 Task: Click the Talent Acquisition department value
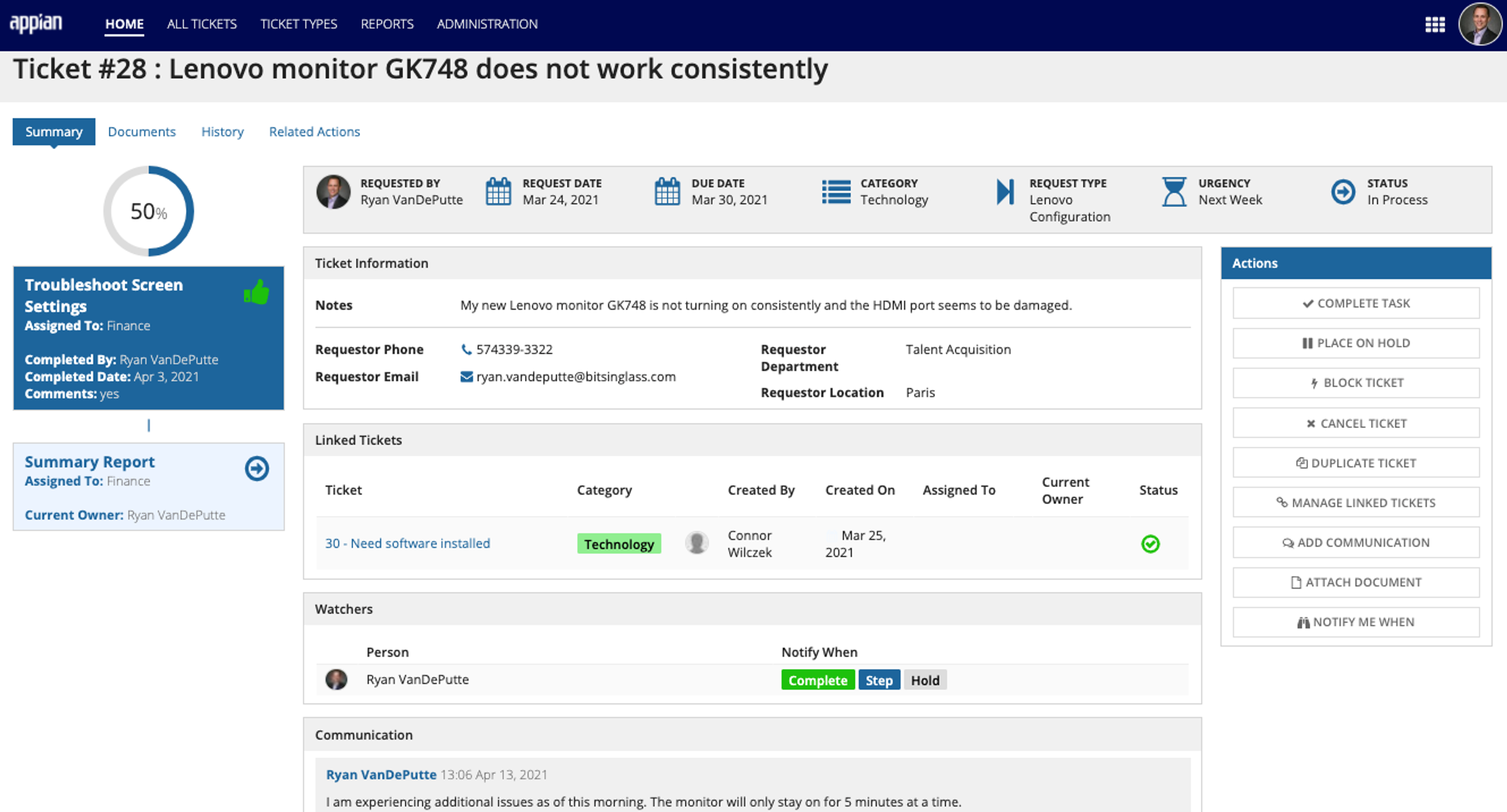point(958,349)
